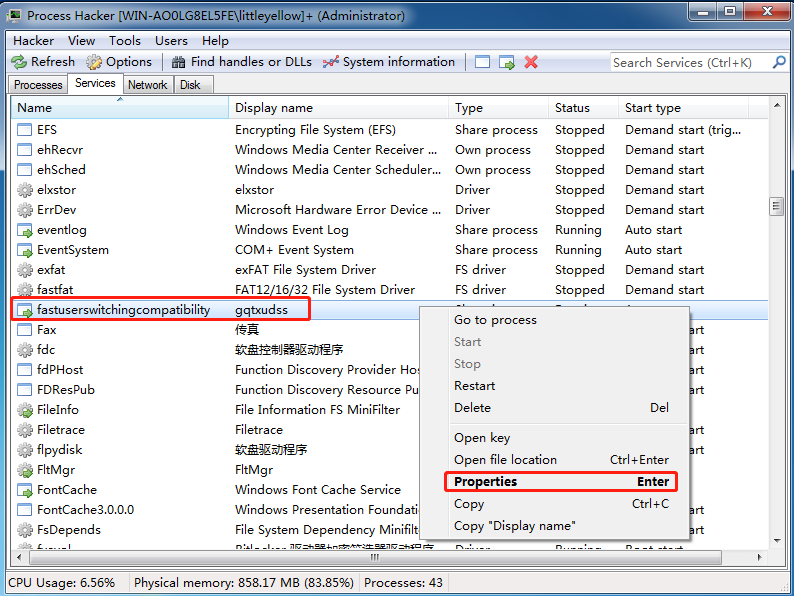Click the EventSystem running service icon
This screenshot has width=794, height=596.
[25, 250]
